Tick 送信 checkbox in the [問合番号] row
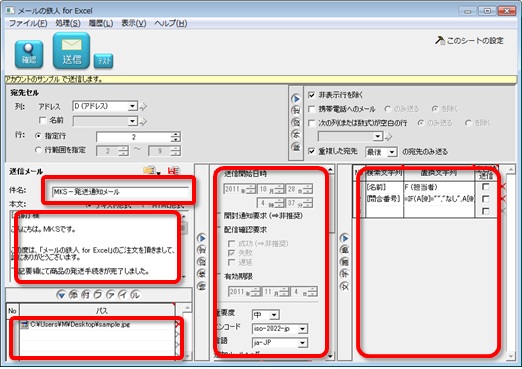522x369 pixels. pyautogui.click(x=486, y=199)
